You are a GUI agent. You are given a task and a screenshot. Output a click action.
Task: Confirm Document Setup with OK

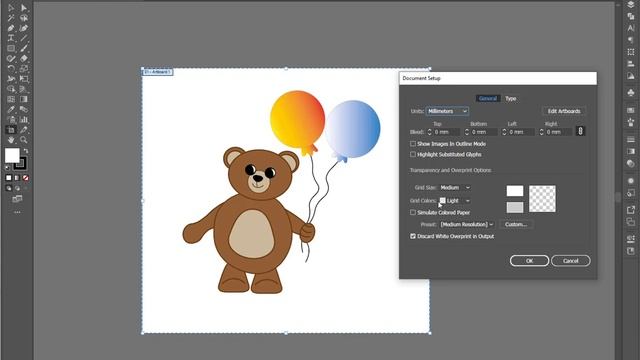coord(529,260)
